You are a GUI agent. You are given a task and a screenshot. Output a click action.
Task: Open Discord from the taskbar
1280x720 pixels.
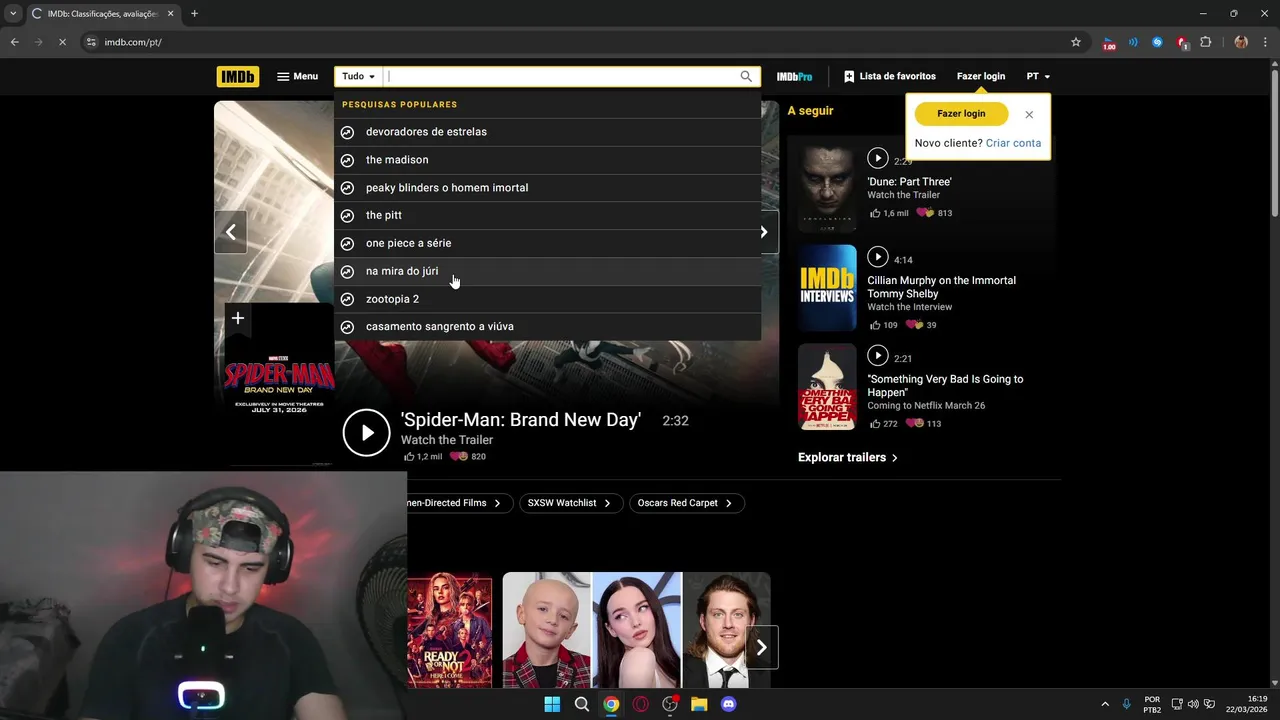click(x=729, y=704)
